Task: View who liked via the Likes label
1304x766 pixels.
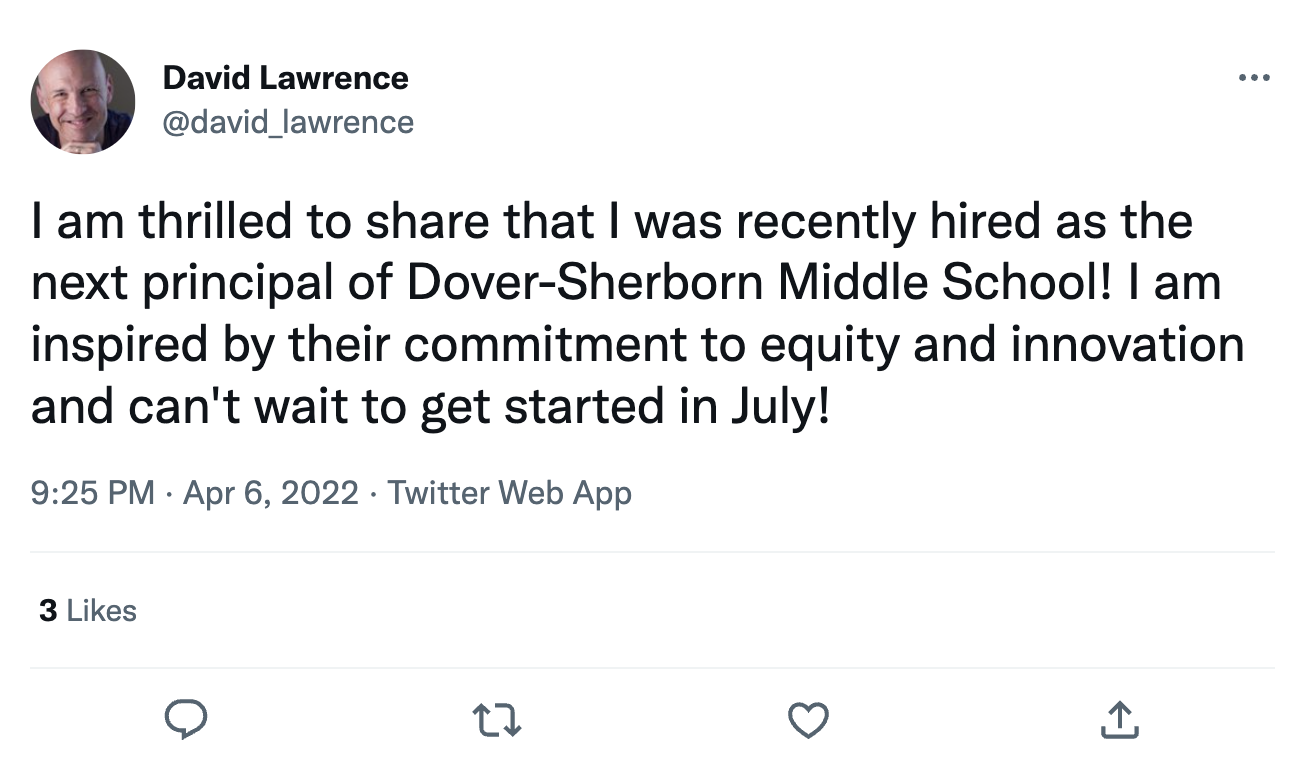Action: coord(101,611)
